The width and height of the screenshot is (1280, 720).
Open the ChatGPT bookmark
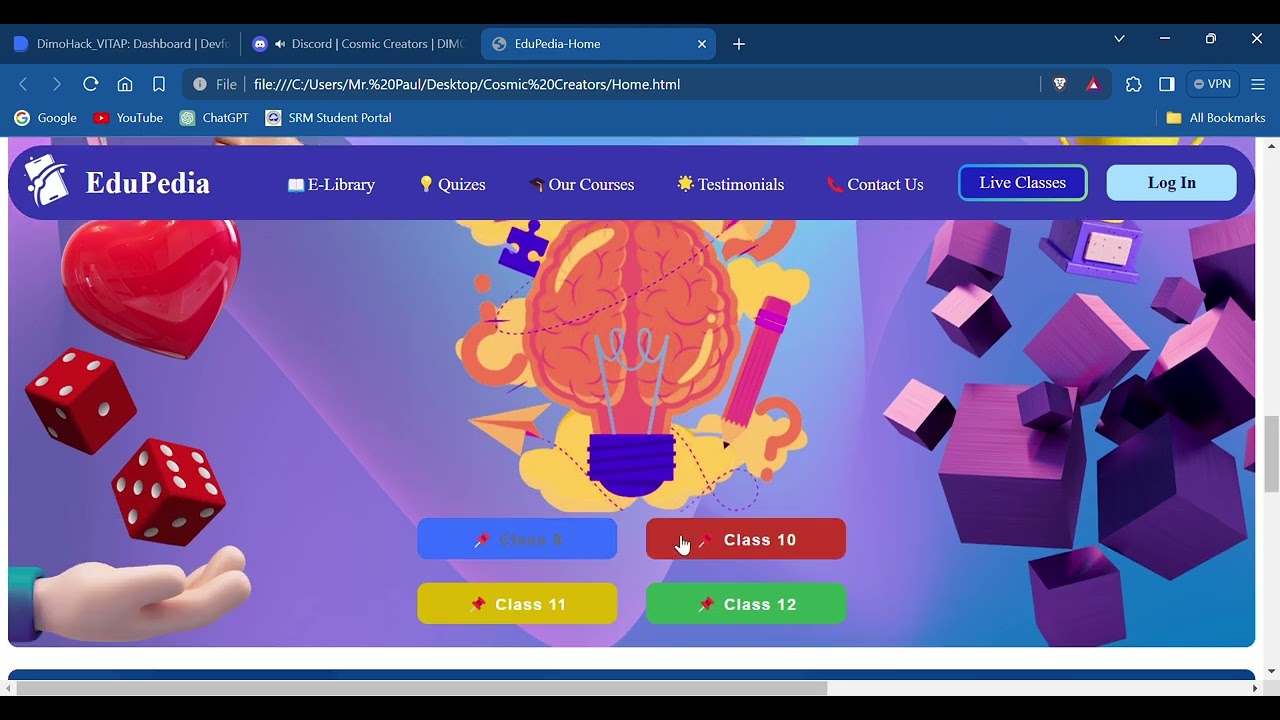(x=214, y=118)
